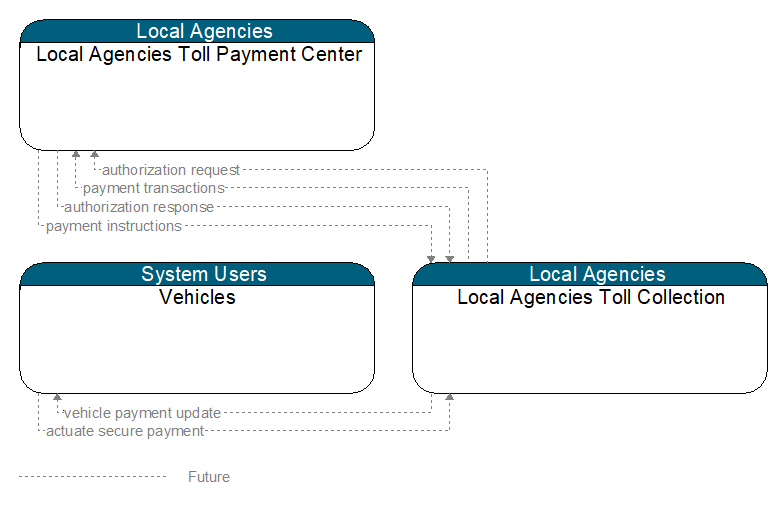The width and height of the screenshot is (783, 505).
Task: Select the actuate secure payment flow label
Action: (x=125, y=431)
